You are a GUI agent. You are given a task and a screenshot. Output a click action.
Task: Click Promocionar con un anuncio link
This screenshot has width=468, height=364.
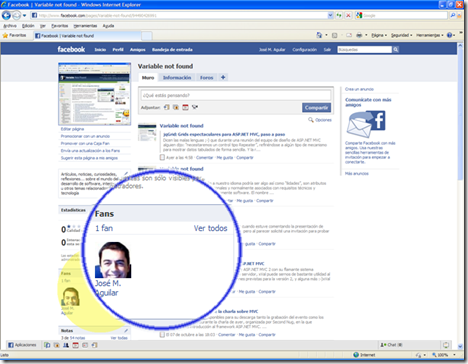tap(85, 136)
